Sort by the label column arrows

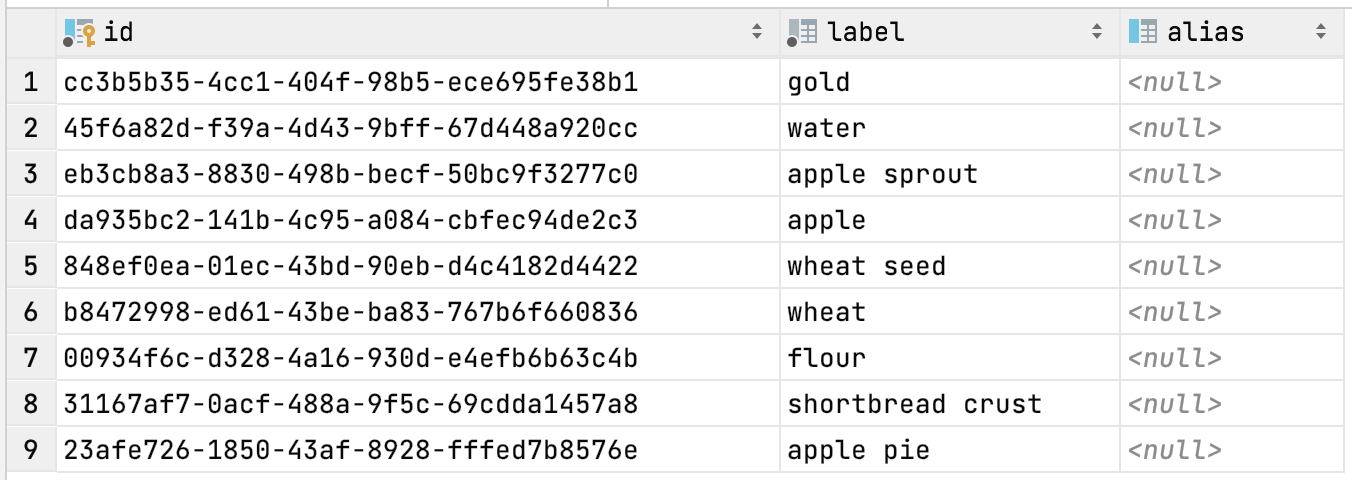pyautogui.click(x=1097, y=33)
